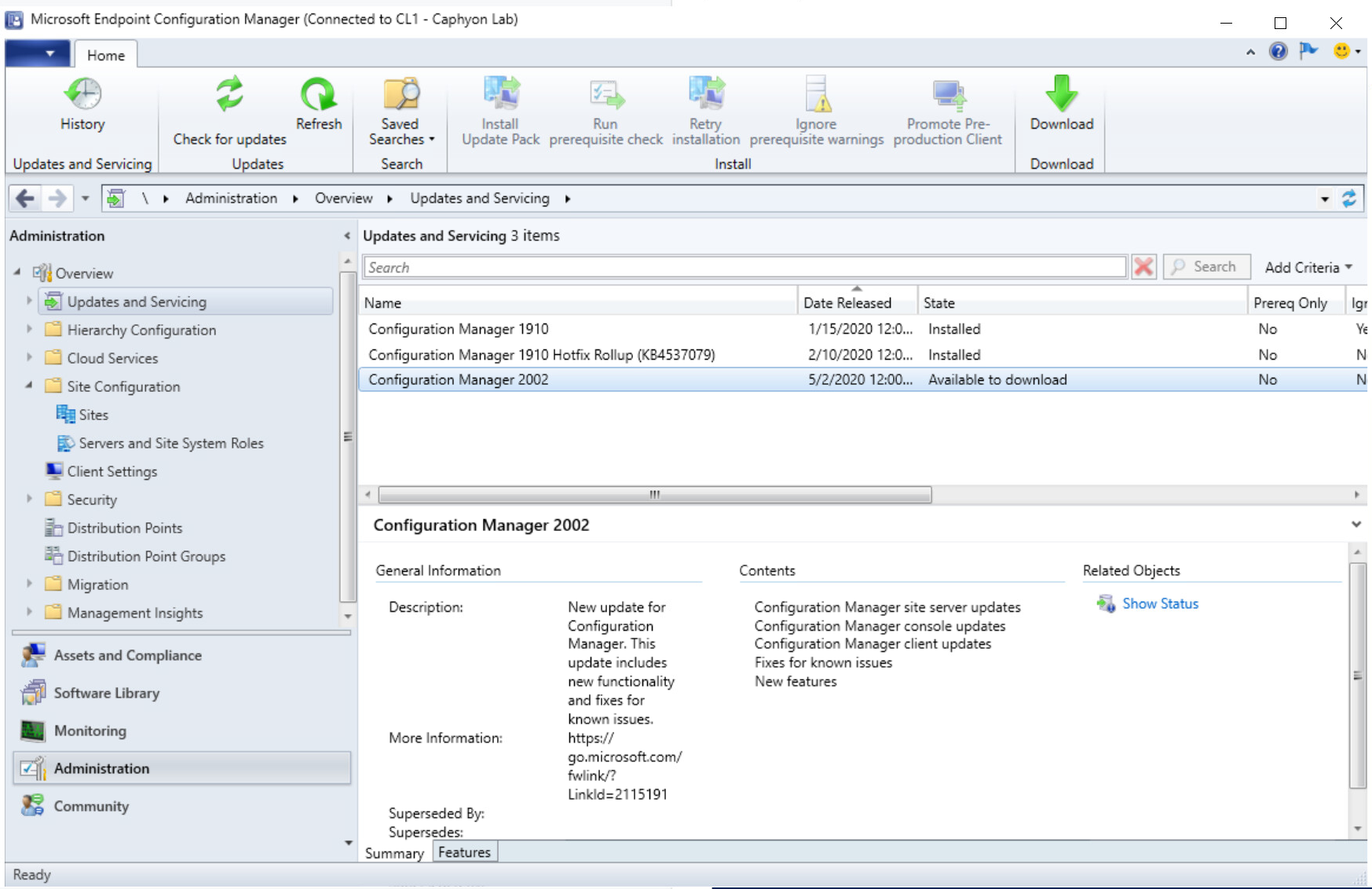This screenshot has height=889, width=1372.
Task: Sort by Date Released column header
Action: (x=858, y=302)
